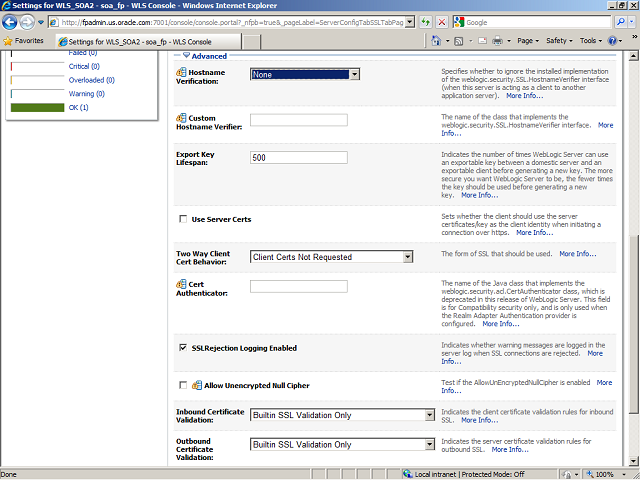
Task: Click the Refresh page icon
Action: [425, 22]
